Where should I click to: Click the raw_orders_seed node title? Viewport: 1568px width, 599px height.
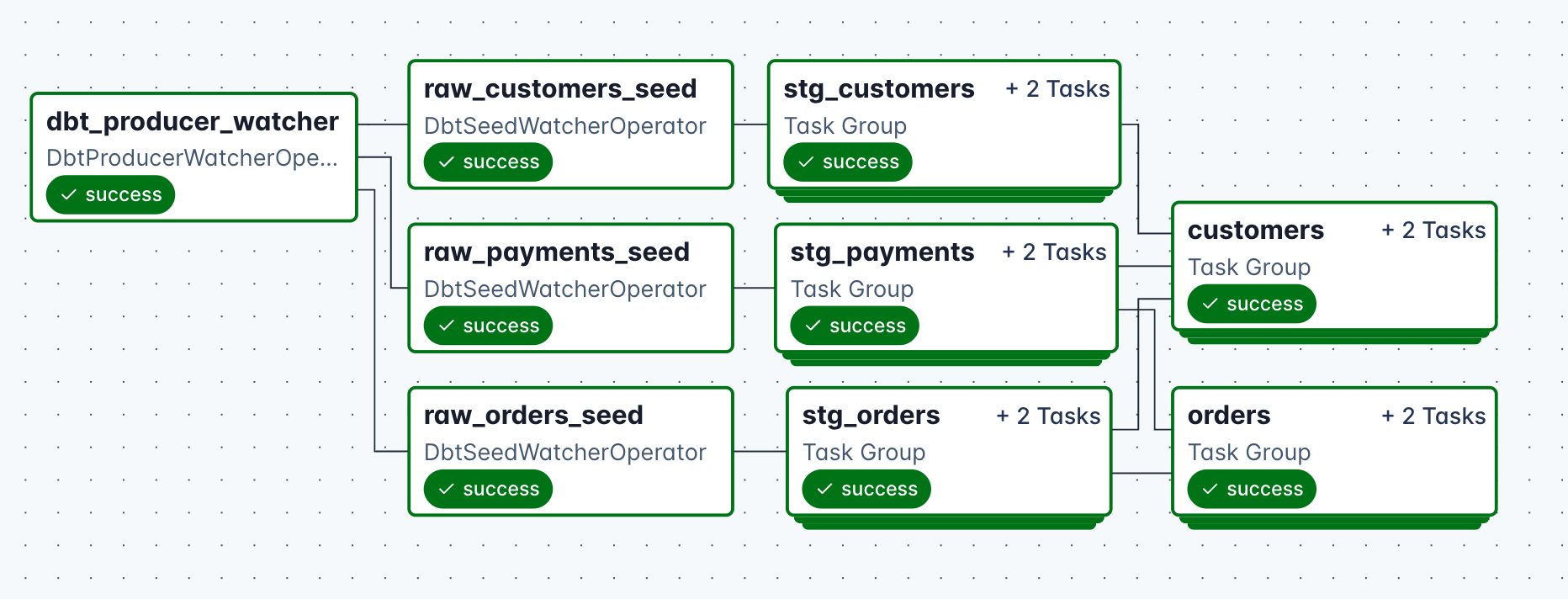[533, 416]
